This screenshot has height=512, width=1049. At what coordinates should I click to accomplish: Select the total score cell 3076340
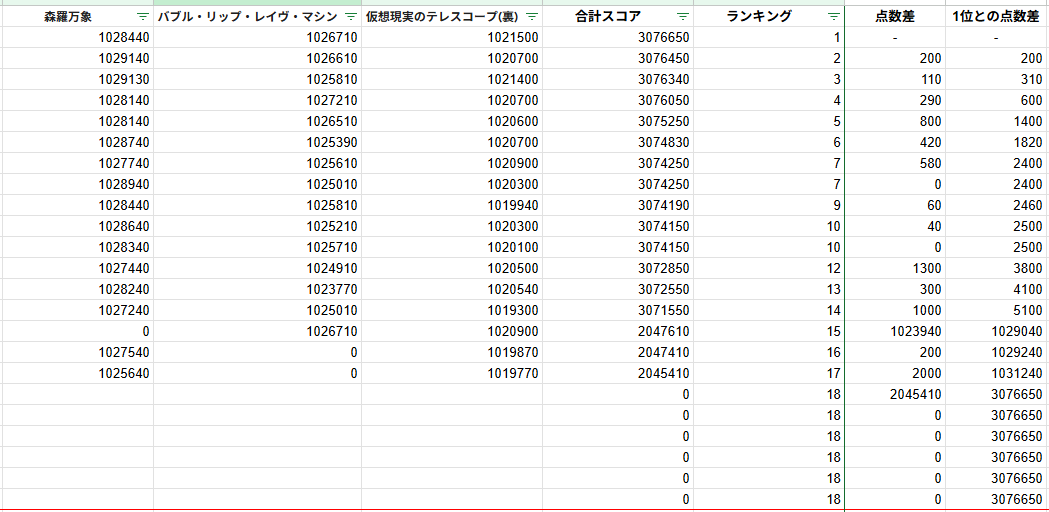click(617, 80)
